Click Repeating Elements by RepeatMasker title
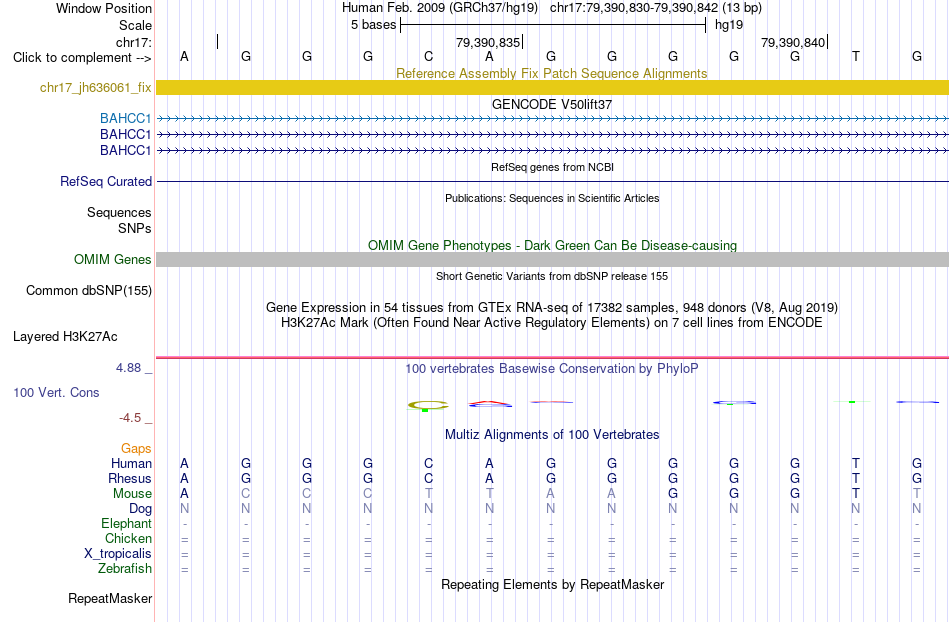The width and height of the screenshot is (950, 622). coord(552,584)
